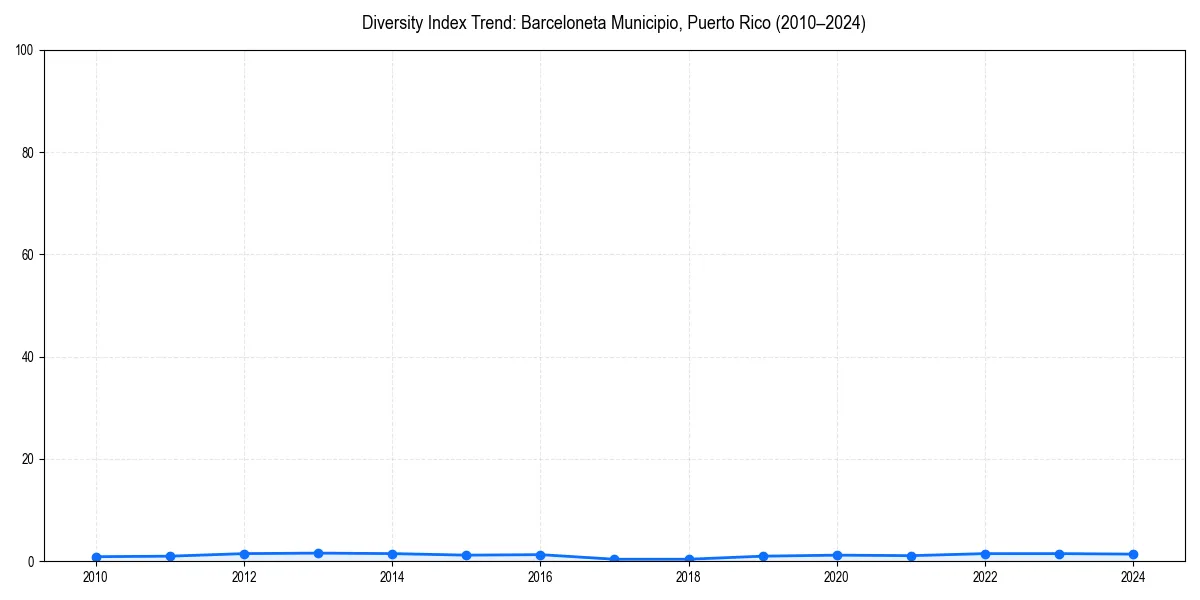This screenshot has height=600, width=1200.
Task: Select the 2021 data point marker
Action: pos(911,555)
